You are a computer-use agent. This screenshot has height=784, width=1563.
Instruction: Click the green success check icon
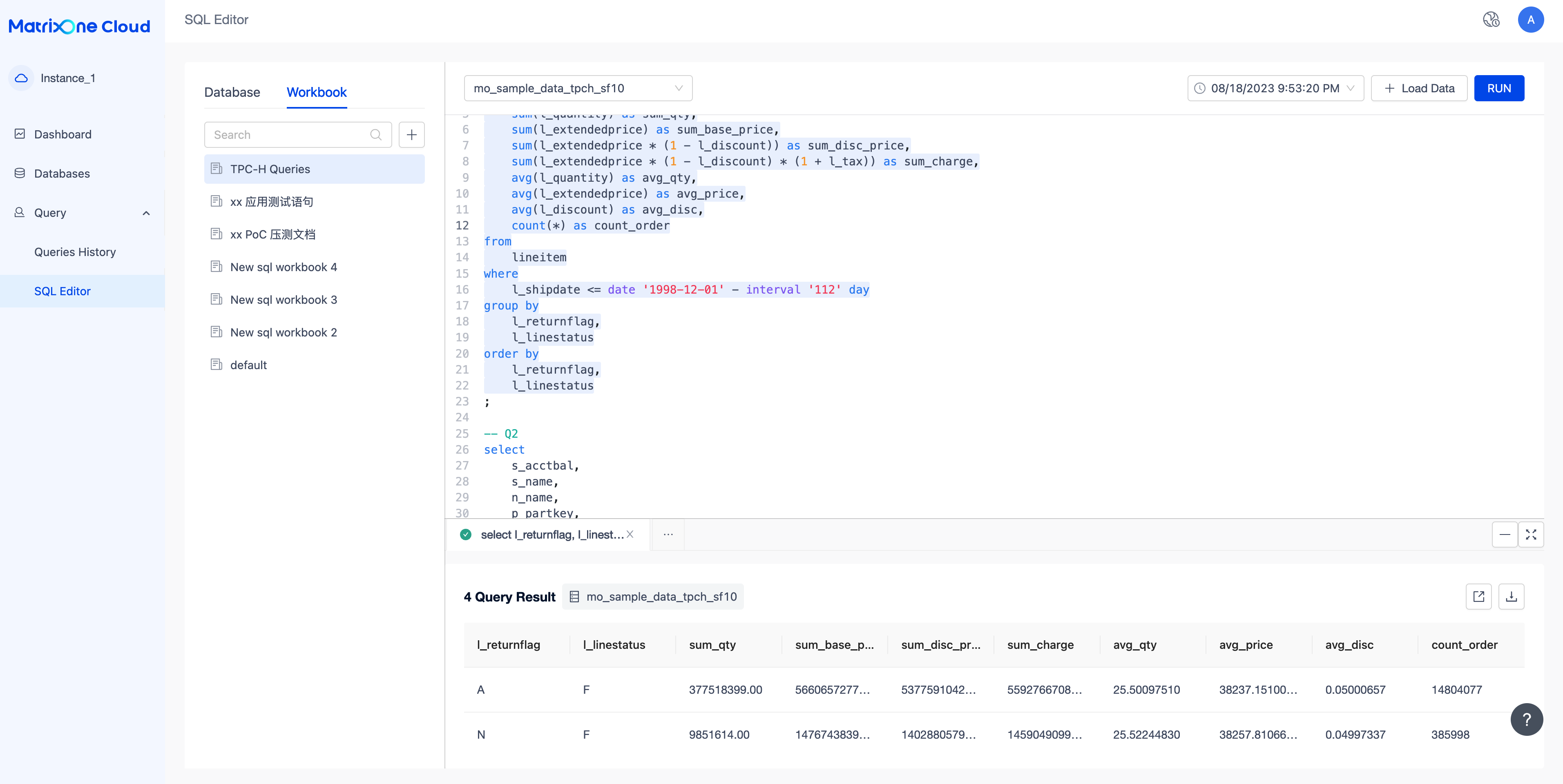pyautogui.click(x=465, y=535)
